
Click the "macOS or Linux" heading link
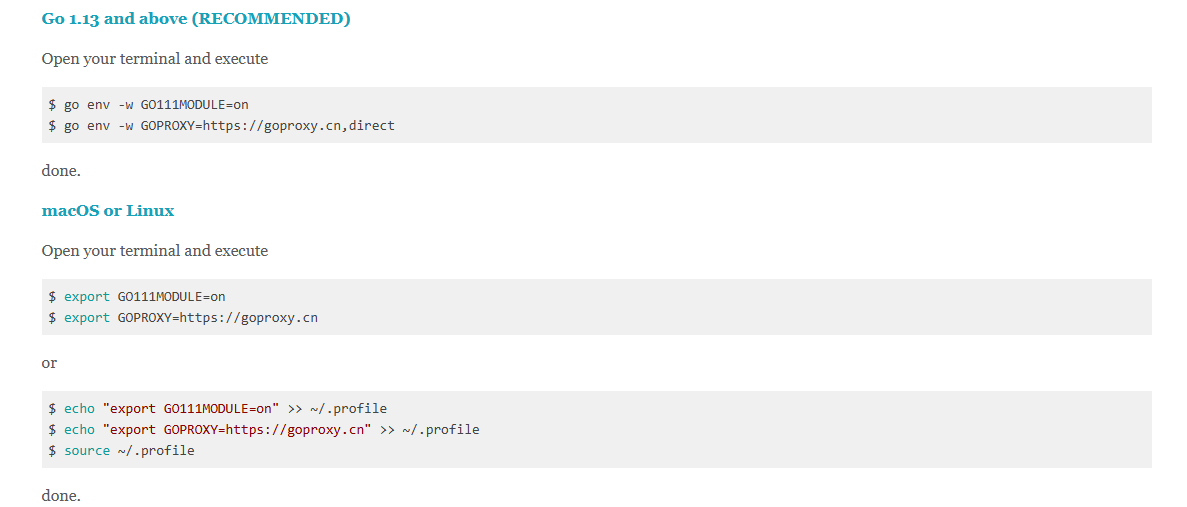[108, 211]
